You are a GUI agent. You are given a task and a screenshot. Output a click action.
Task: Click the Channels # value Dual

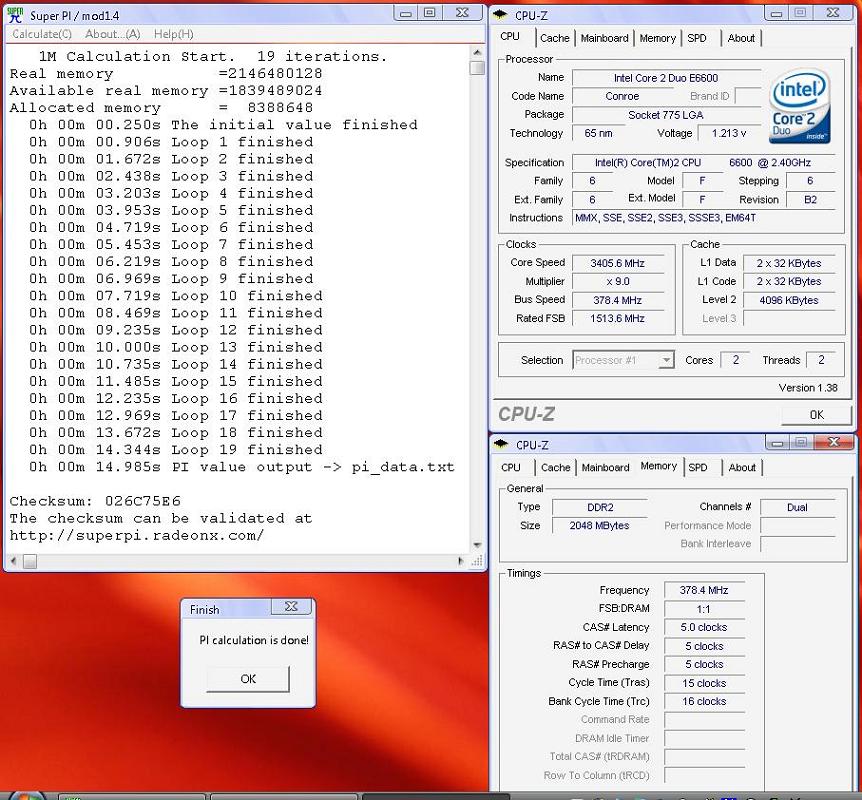pyautogui.click(x=797, y=507)
